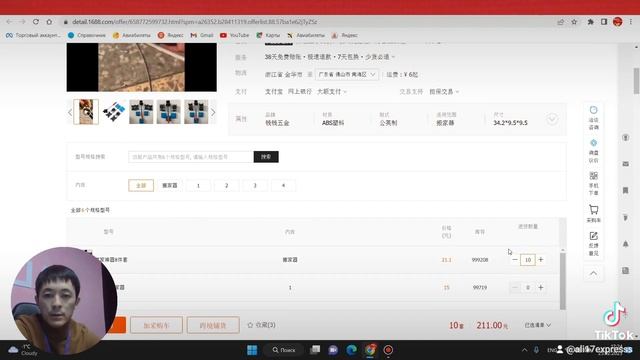The width and height of the screenshot is (640, 360).
Task: Open the Chrome three-dot menu
Action: tap(631, 22)
